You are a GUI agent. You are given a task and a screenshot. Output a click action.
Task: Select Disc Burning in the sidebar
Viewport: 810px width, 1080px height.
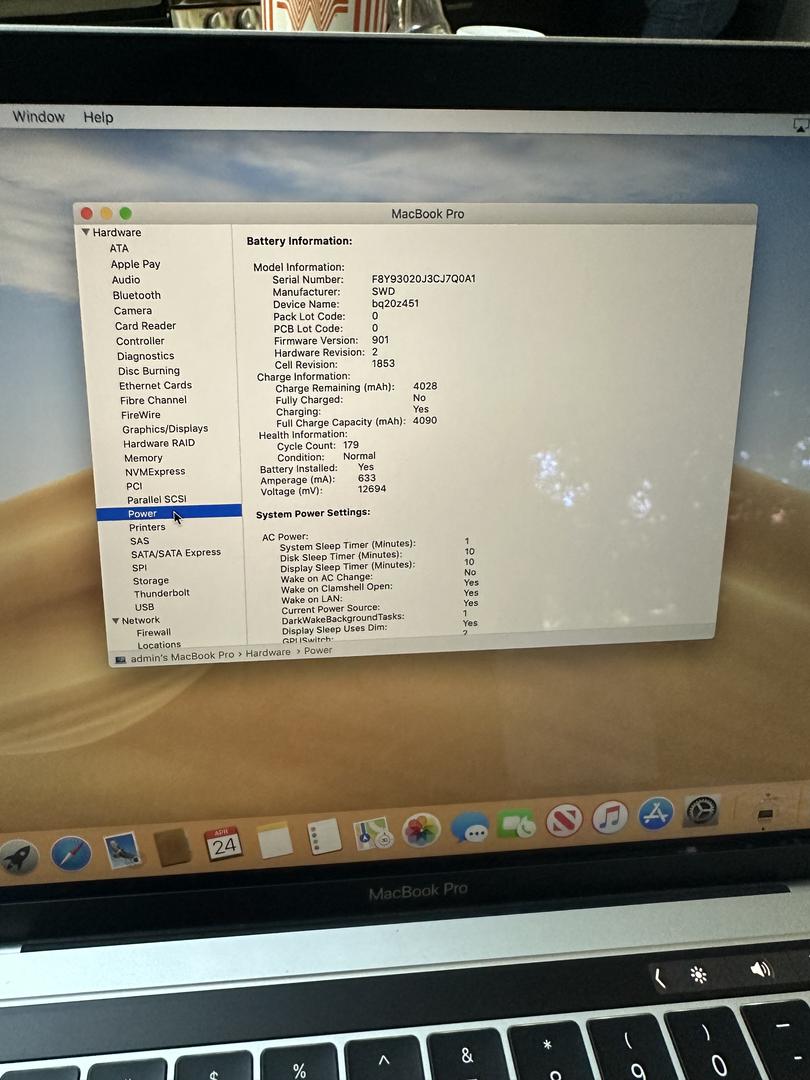[x=149, y=371]
